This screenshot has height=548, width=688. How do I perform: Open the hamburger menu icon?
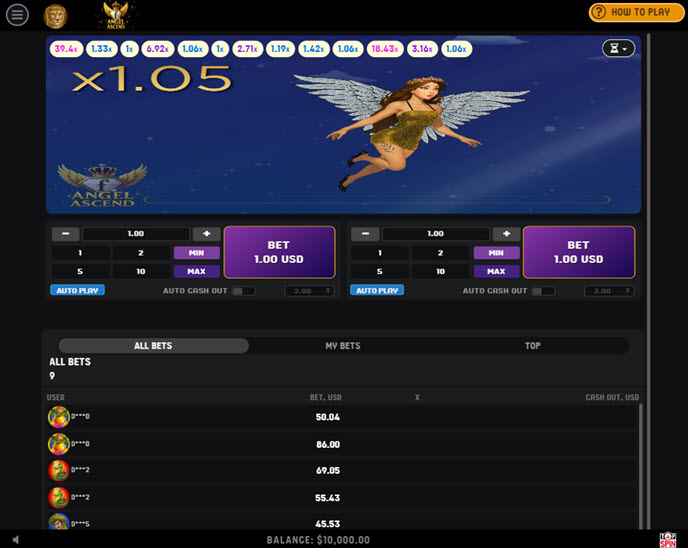point(17,15)
